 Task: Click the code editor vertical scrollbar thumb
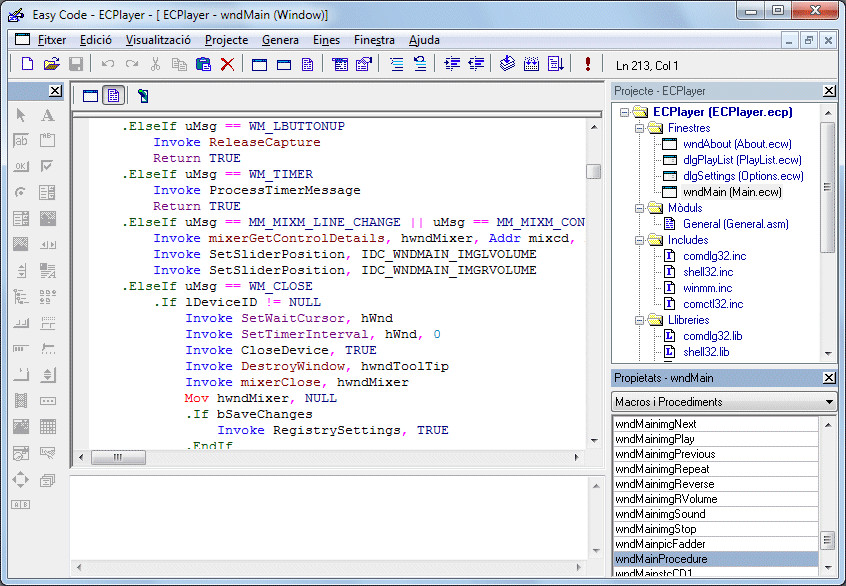pyautogui.click(x=593, y=171)
